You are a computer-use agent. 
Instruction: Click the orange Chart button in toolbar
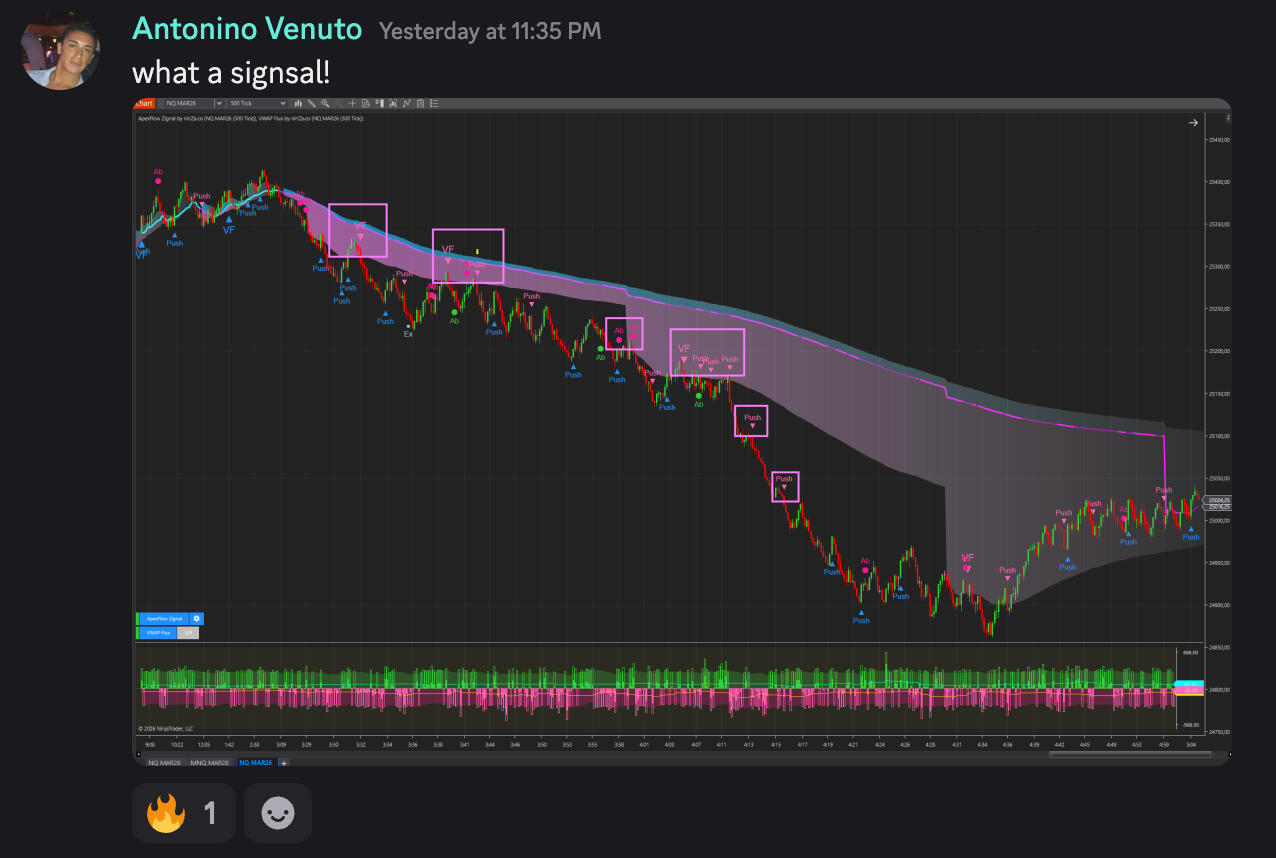[x=144, y=103]
